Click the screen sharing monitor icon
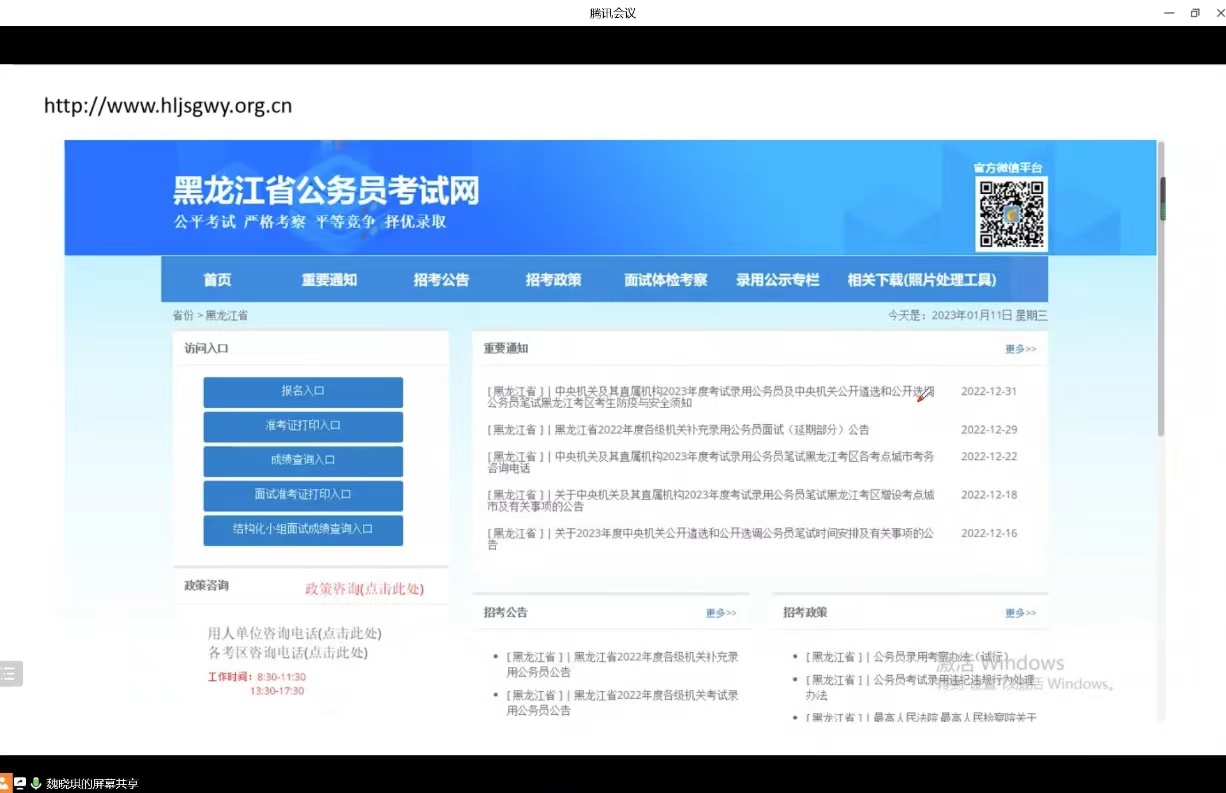1226x793 pixels. (x=20, y=783)
